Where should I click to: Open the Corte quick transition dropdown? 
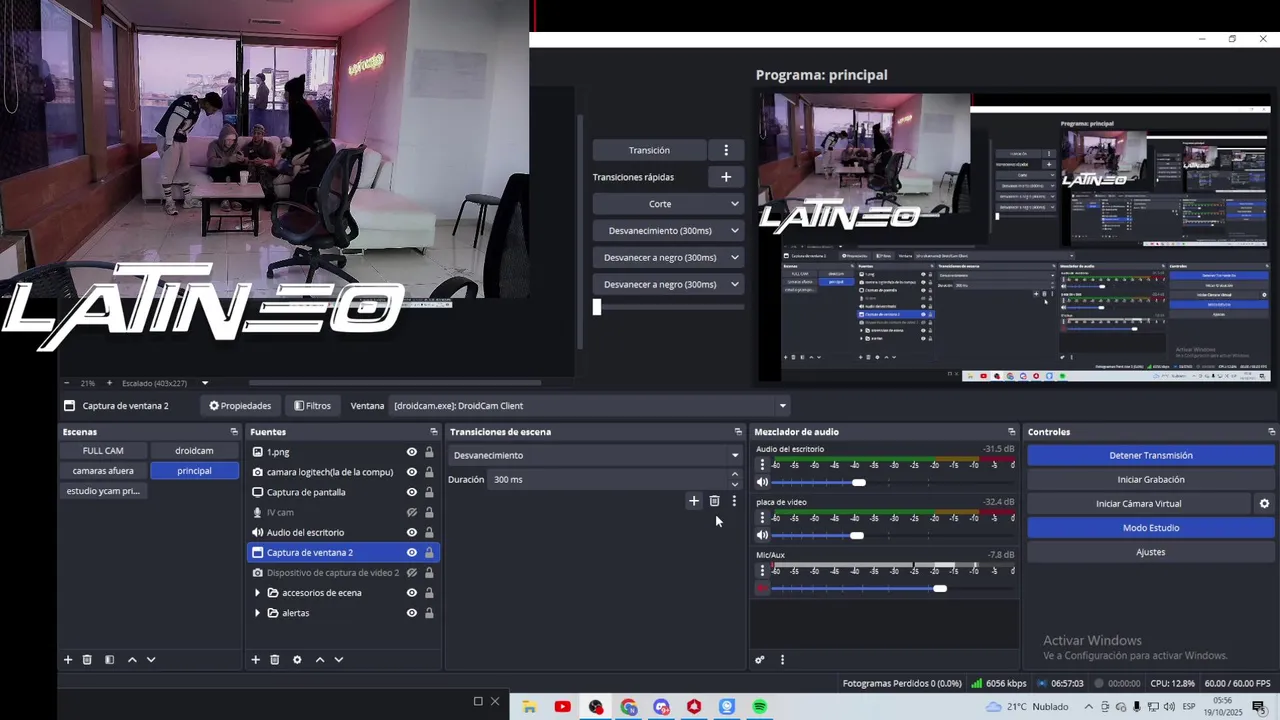point(668,204)
